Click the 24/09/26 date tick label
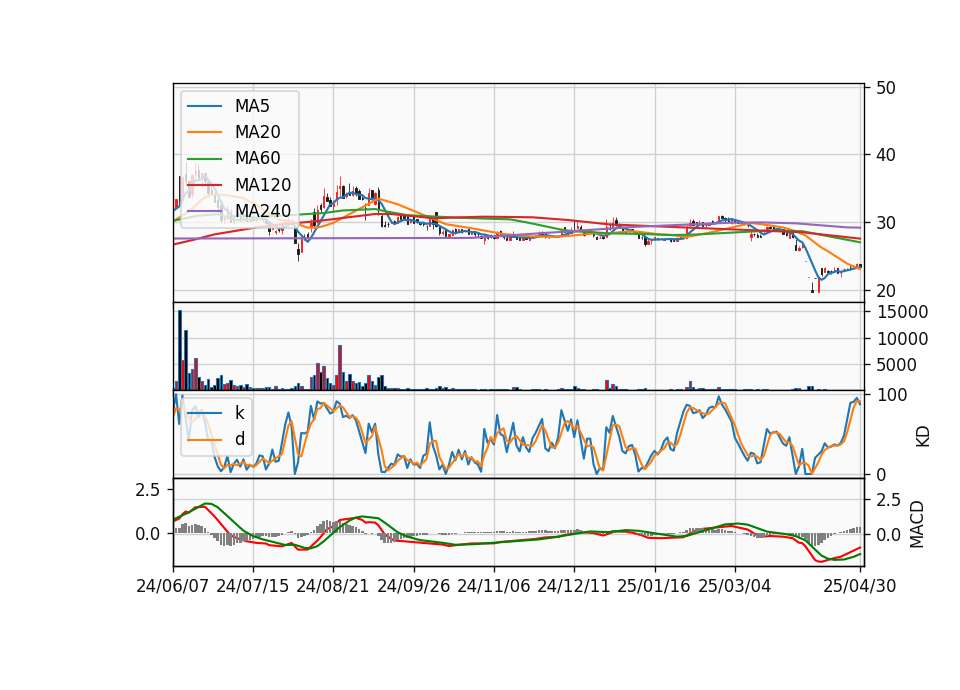960x690 pixels. (413, 586)
